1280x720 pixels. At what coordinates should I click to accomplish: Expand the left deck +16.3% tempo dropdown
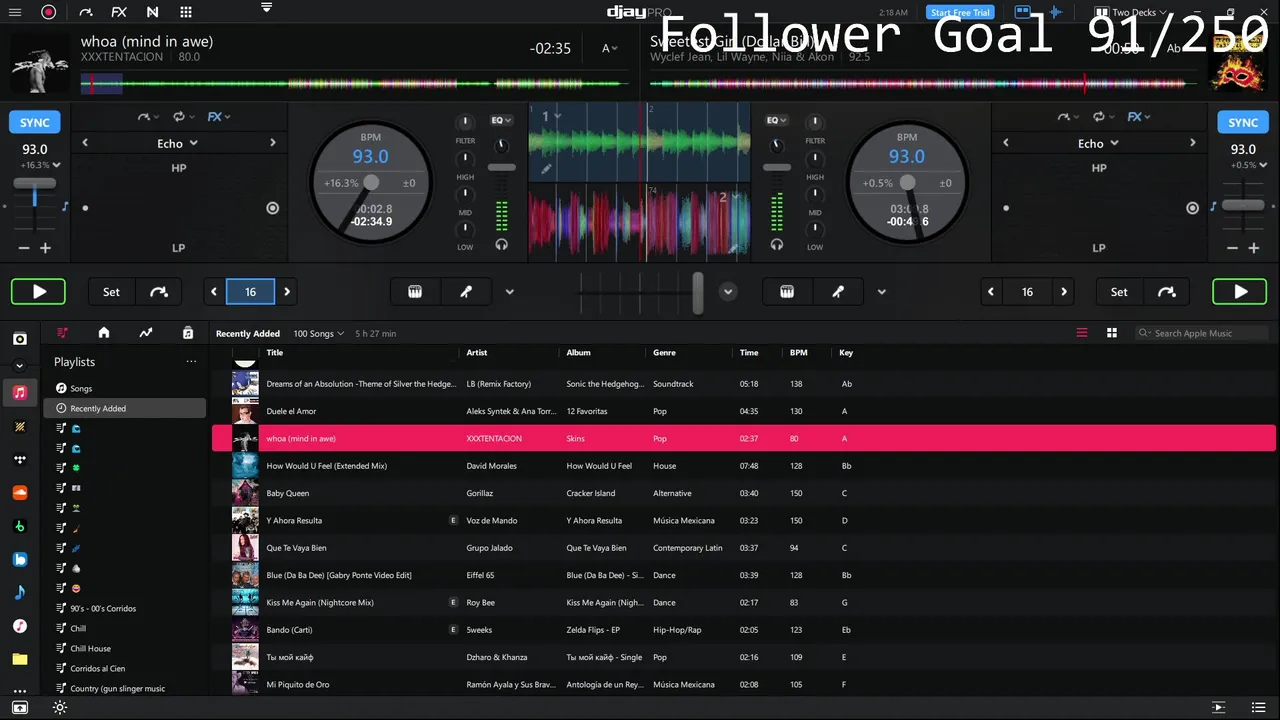pyautogui.click(x=40, y=165)
